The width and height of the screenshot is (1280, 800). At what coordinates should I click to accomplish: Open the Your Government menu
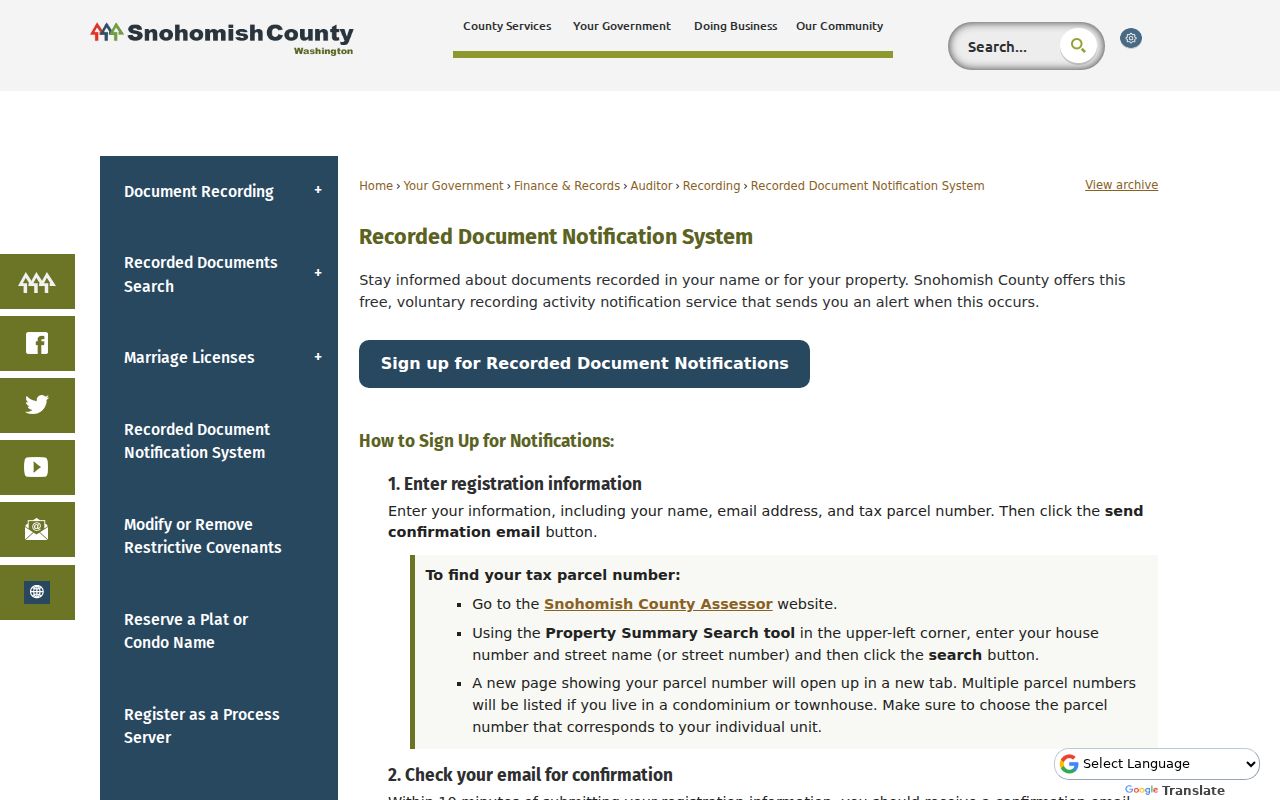(x=622, y=26)
